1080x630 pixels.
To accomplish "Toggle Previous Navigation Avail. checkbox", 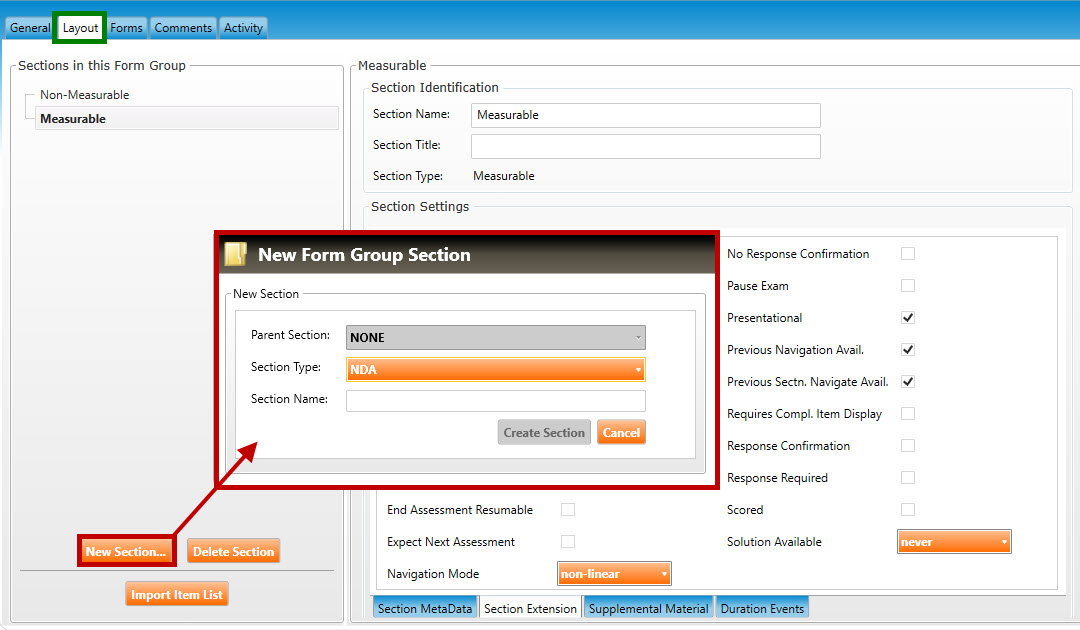I will [908, 350].
